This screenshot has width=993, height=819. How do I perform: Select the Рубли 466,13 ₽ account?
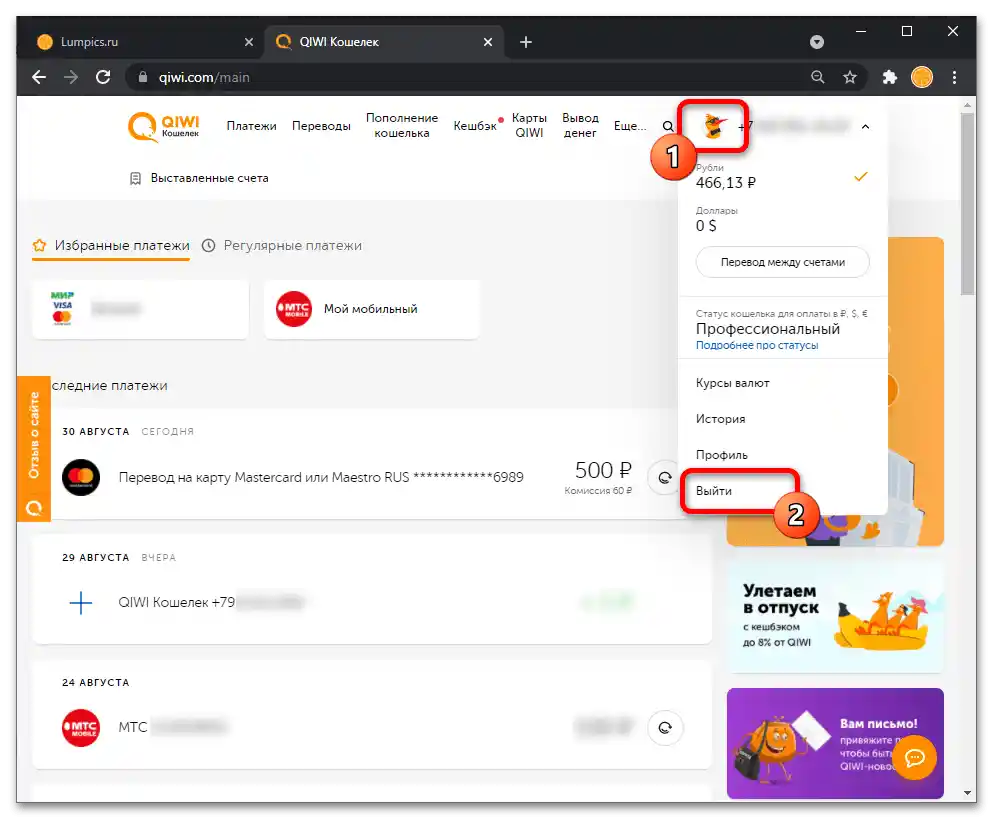click(x=782, y=177)
